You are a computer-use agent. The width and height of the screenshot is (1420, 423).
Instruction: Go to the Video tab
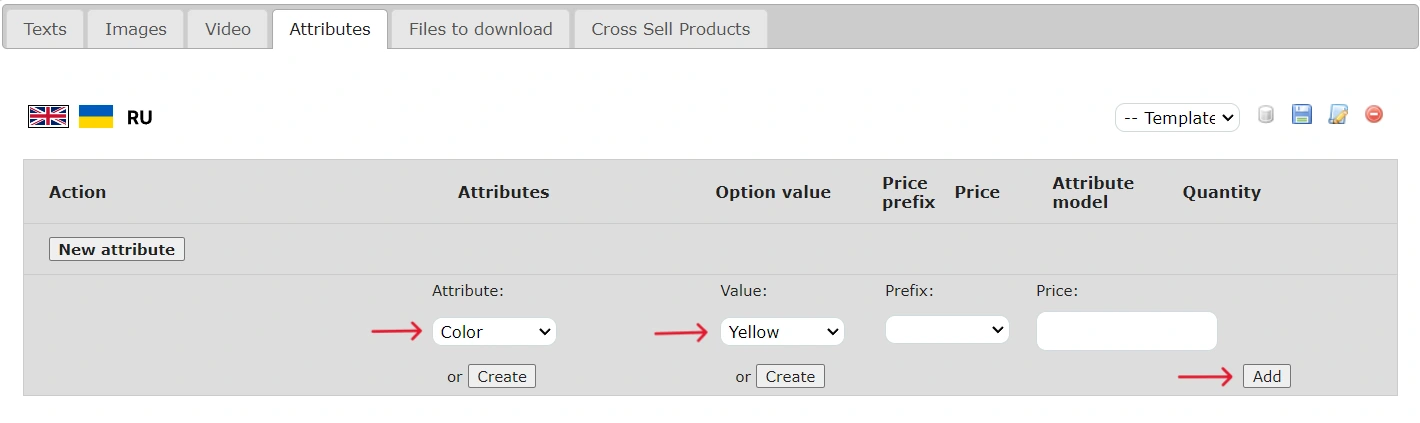228,29
